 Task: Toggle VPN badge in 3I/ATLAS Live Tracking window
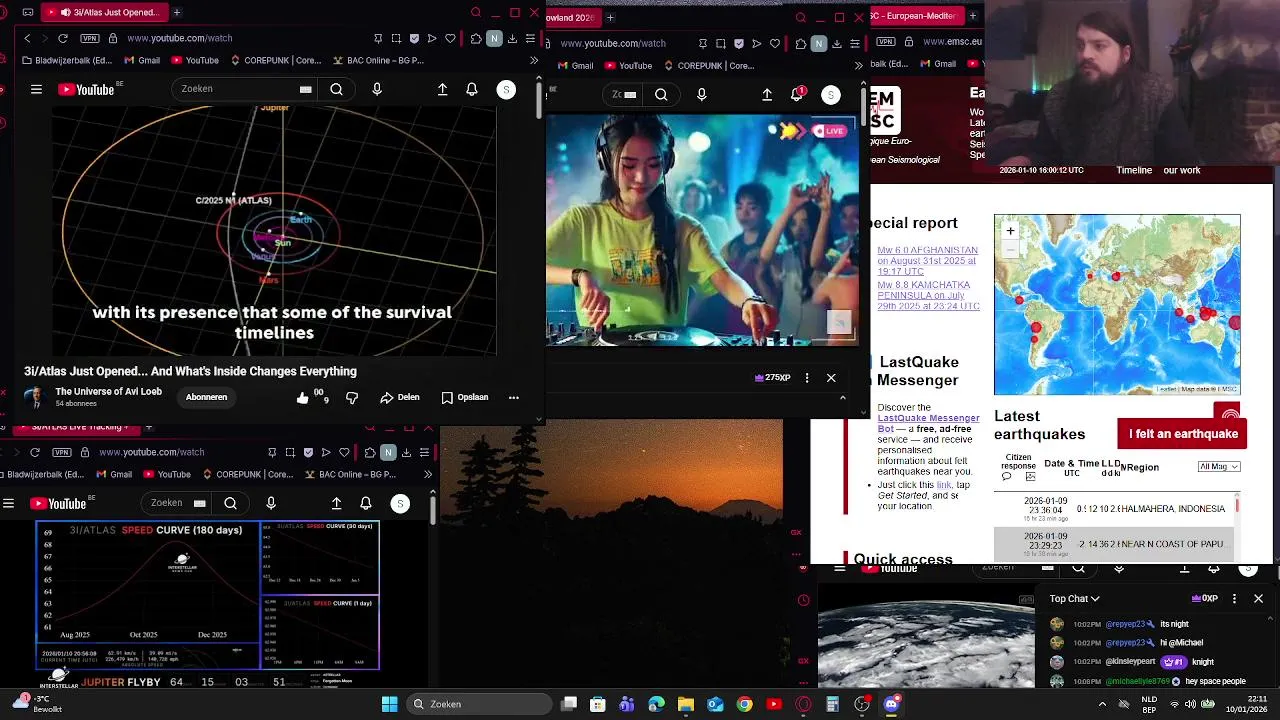[62, 452]
